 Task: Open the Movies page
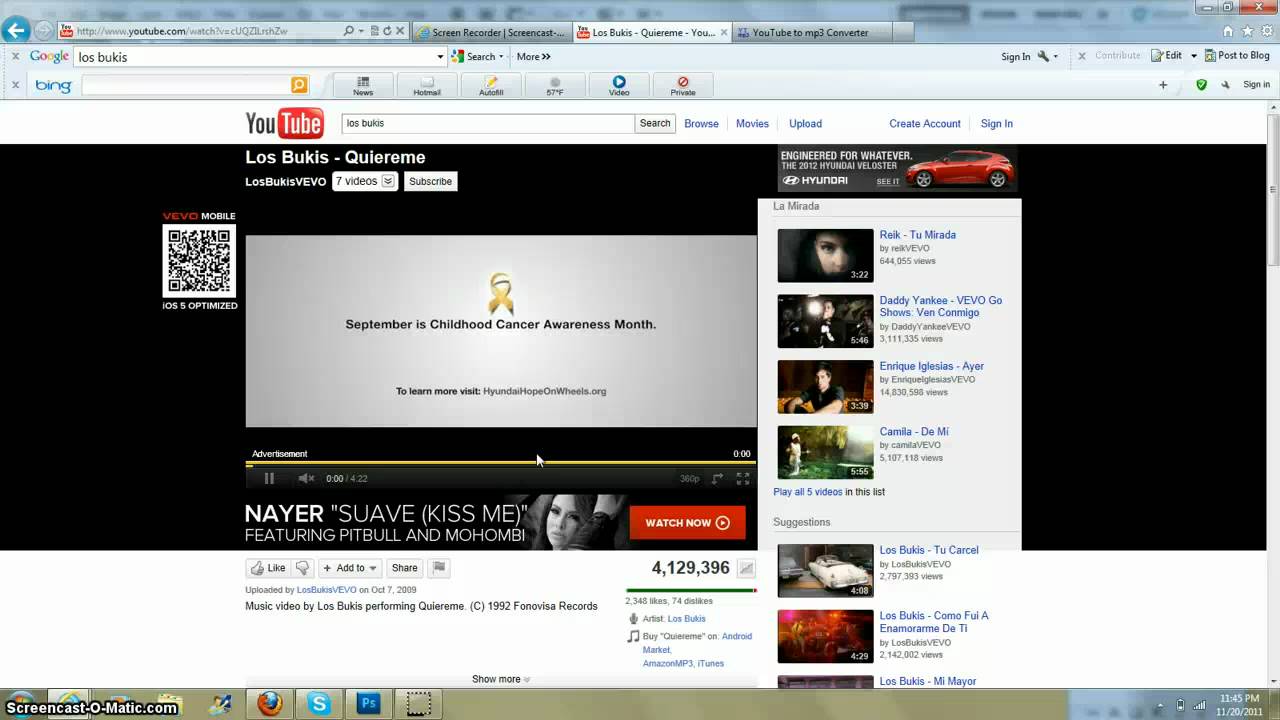click(x=752, y=124)
